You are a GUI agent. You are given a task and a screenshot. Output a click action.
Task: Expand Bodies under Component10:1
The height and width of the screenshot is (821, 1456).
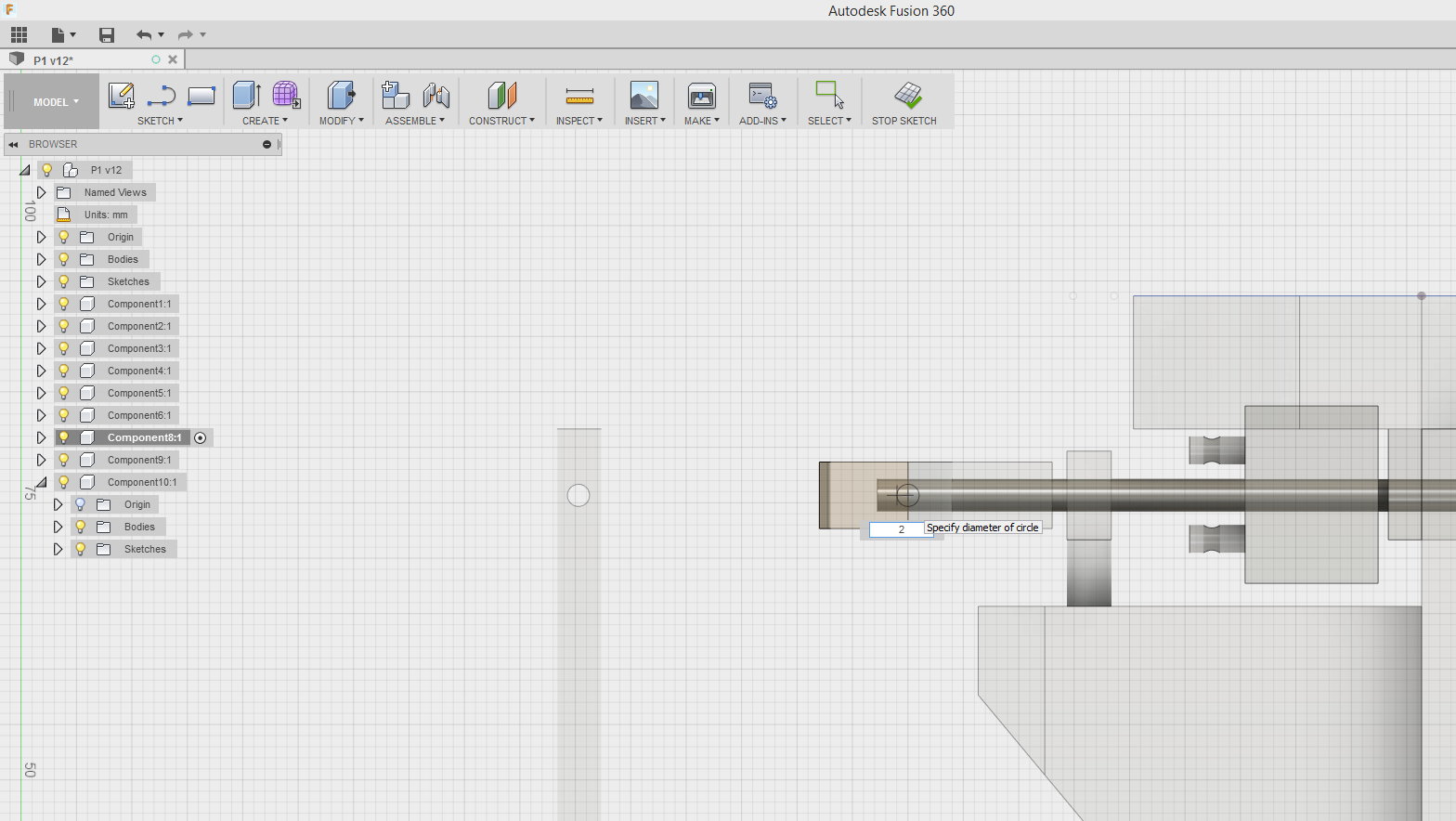[x=58, y=527]
